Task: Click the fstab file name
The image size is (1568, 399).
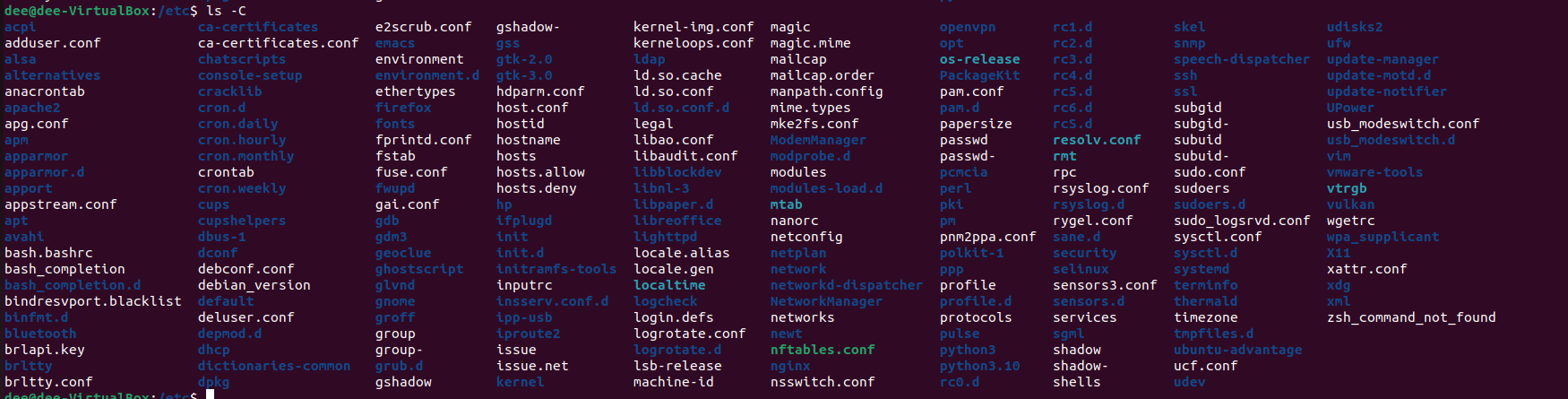Action: (395, 156)
